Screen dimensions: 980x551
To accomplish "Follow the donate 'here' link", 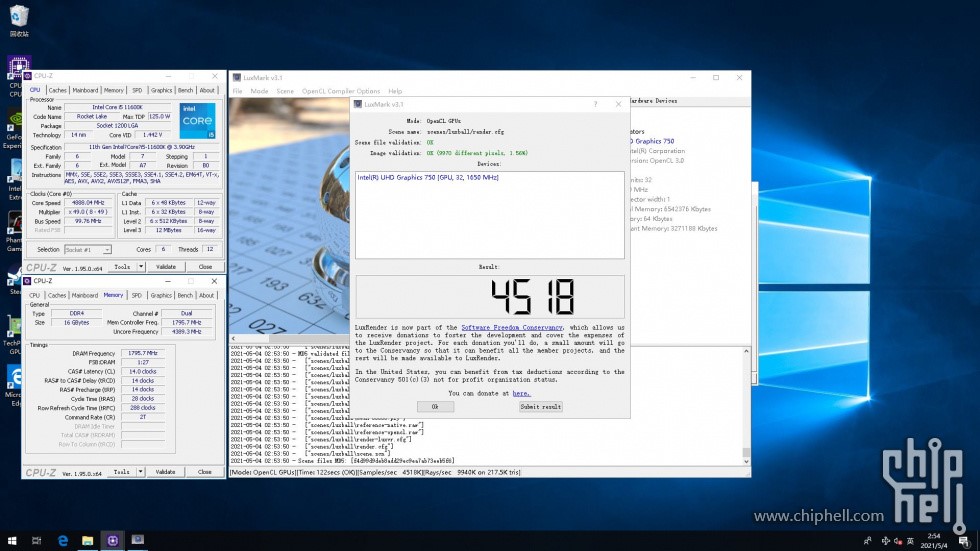I will click(521, 394).
